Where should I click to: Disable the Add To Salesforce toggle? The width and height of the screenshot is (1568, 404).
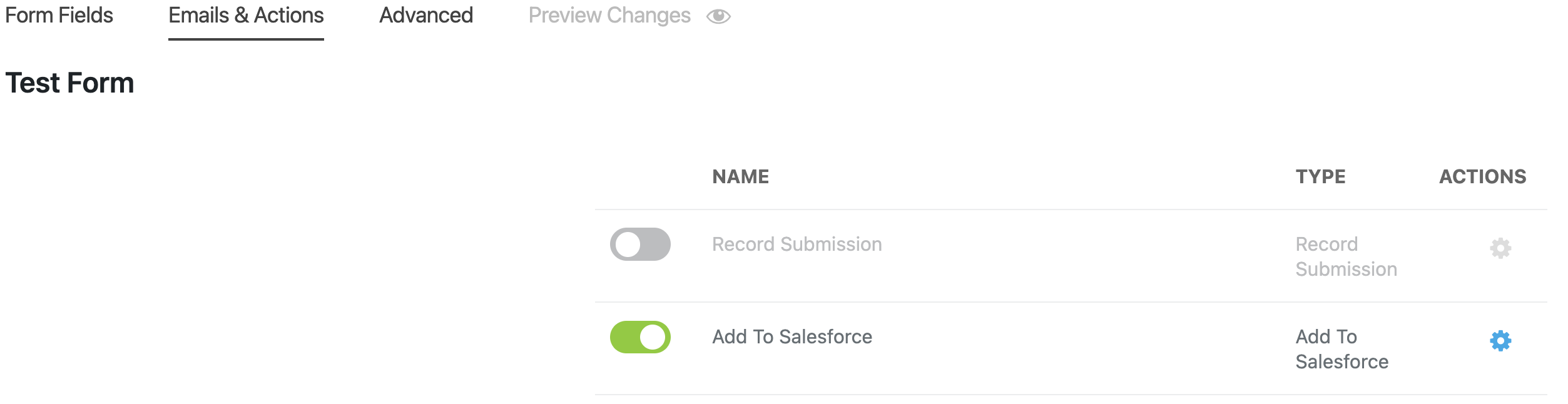(x=639, y=337)
